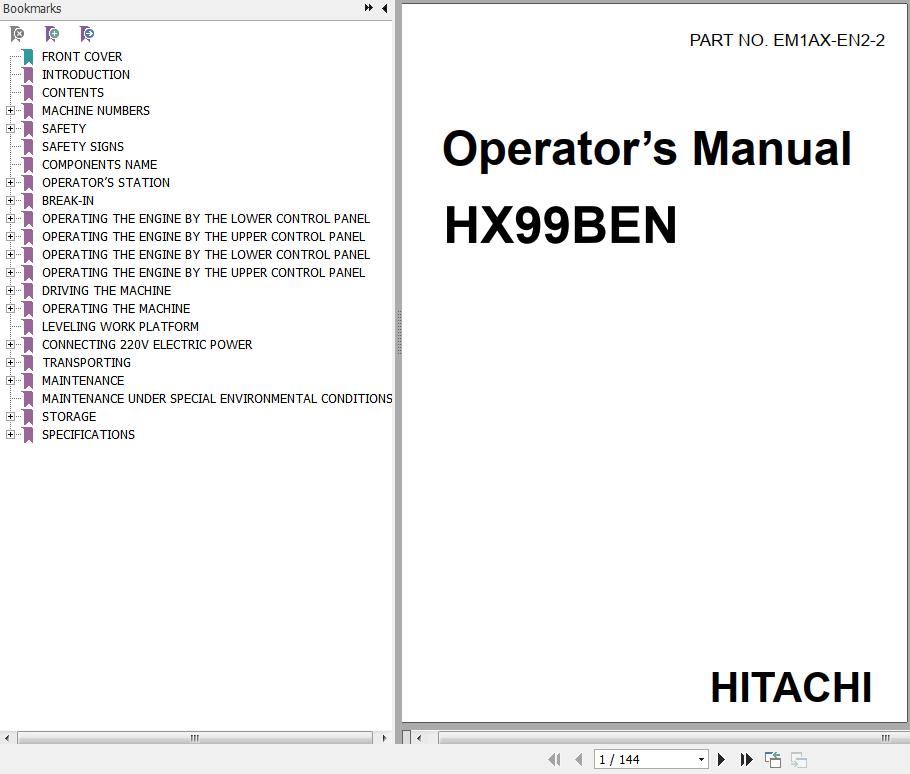Click the Bookmarks panel scroll right arrow
The width and height of the screenshot is (910, 774).
(384, 738)
